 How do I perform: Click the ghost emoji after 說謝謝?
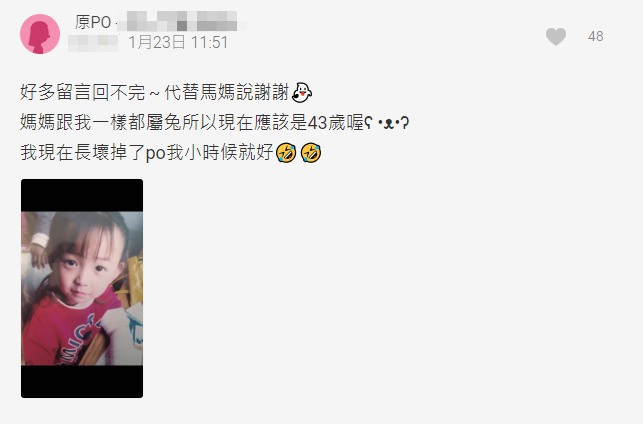(301, 92)
